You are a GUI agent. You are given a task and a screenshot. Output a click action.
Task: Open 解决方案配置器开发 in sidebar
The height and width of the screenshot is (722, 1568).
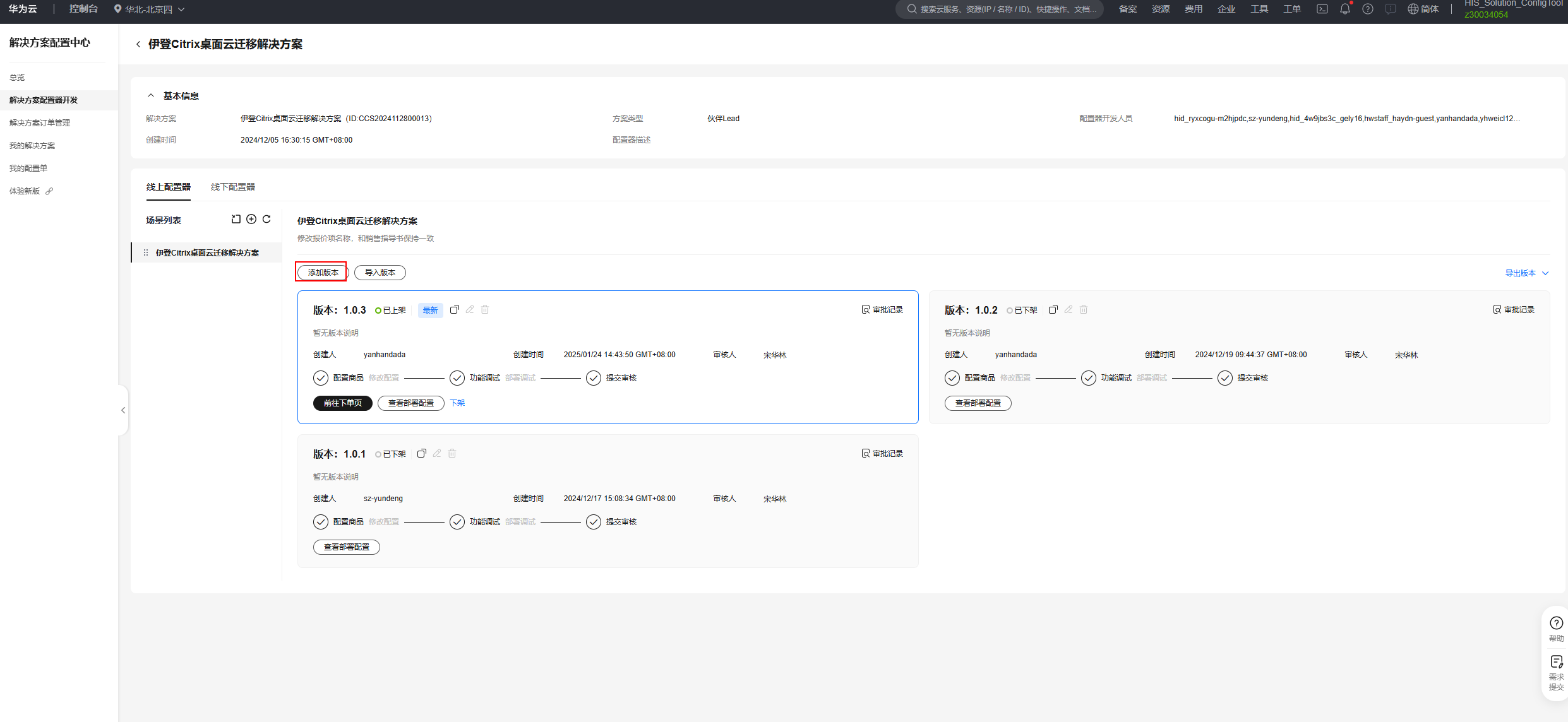(59, 100)
